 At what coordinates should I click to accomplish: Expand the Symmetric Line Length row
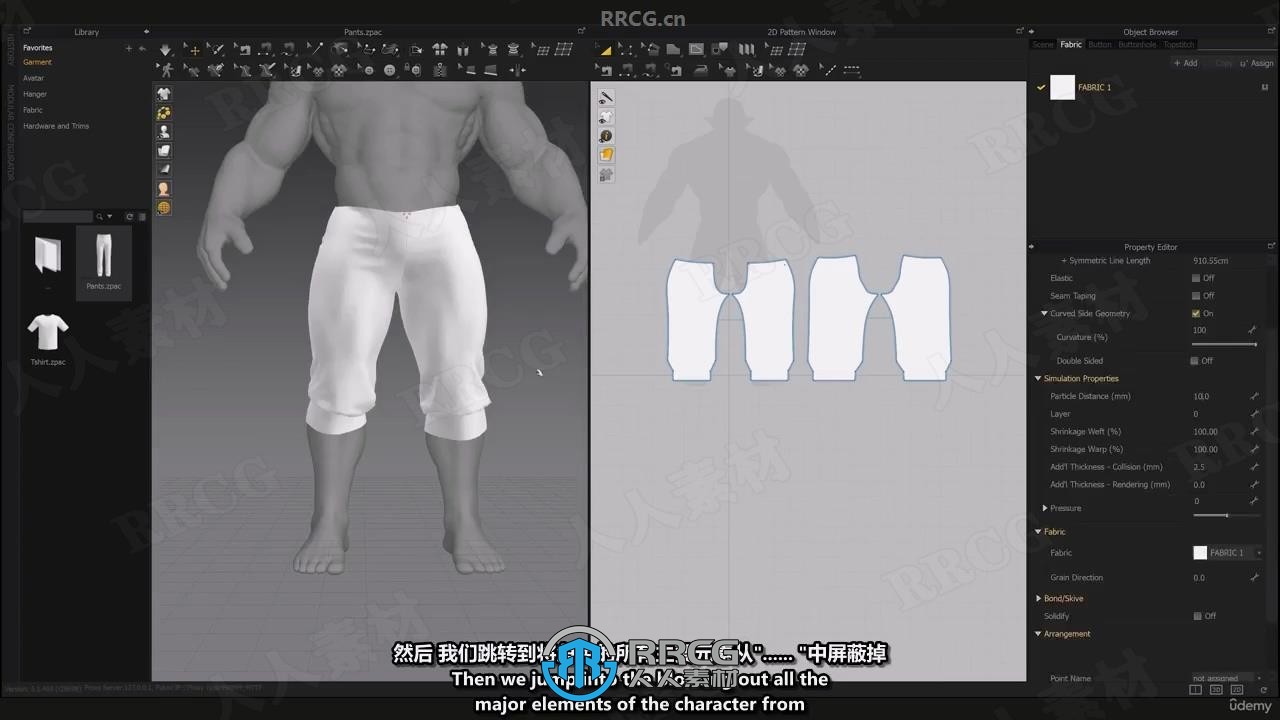[x=1063, y=261]
